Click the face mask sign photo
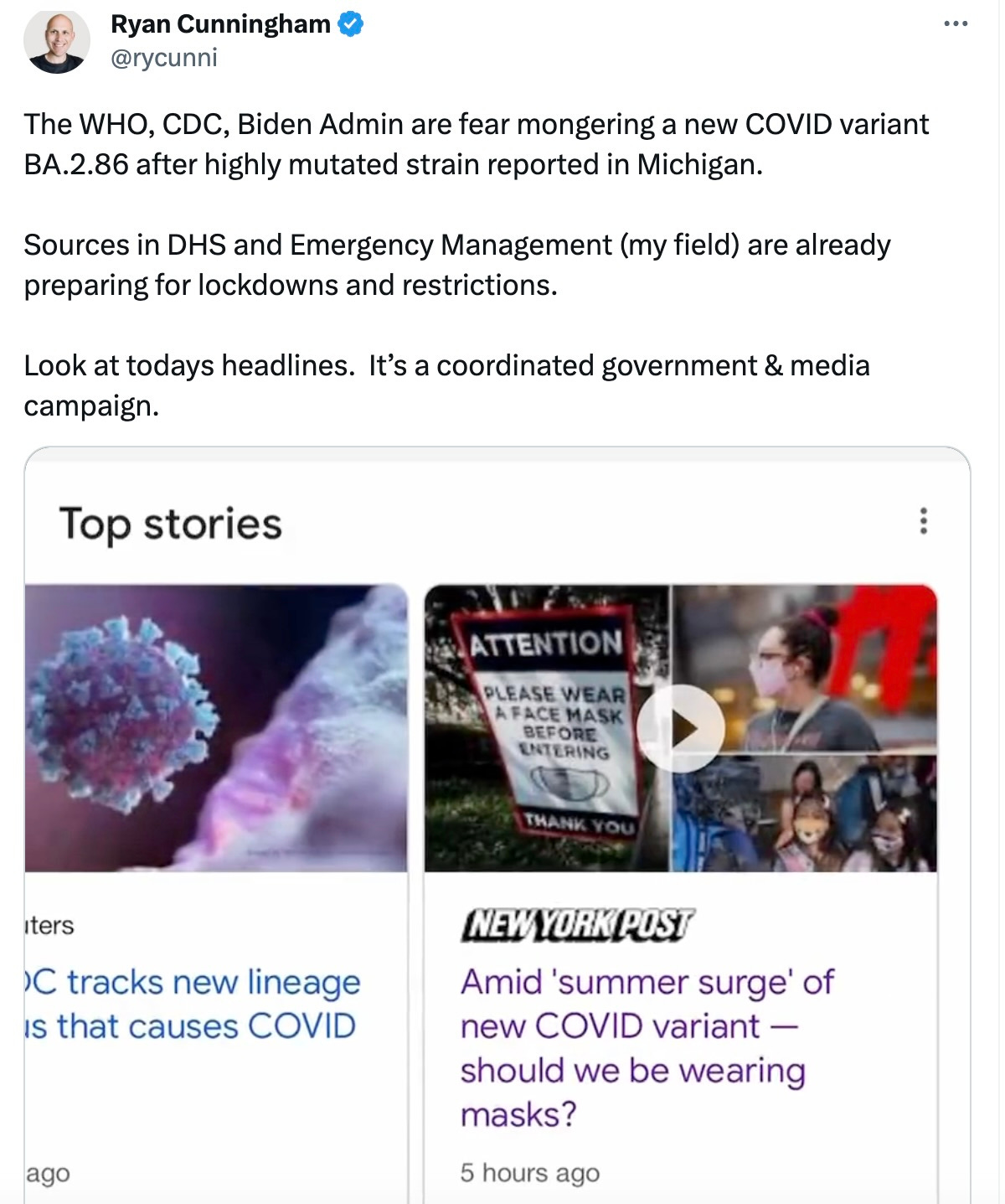This screenshot has height=1204, width=1005. tap(547, 728)
